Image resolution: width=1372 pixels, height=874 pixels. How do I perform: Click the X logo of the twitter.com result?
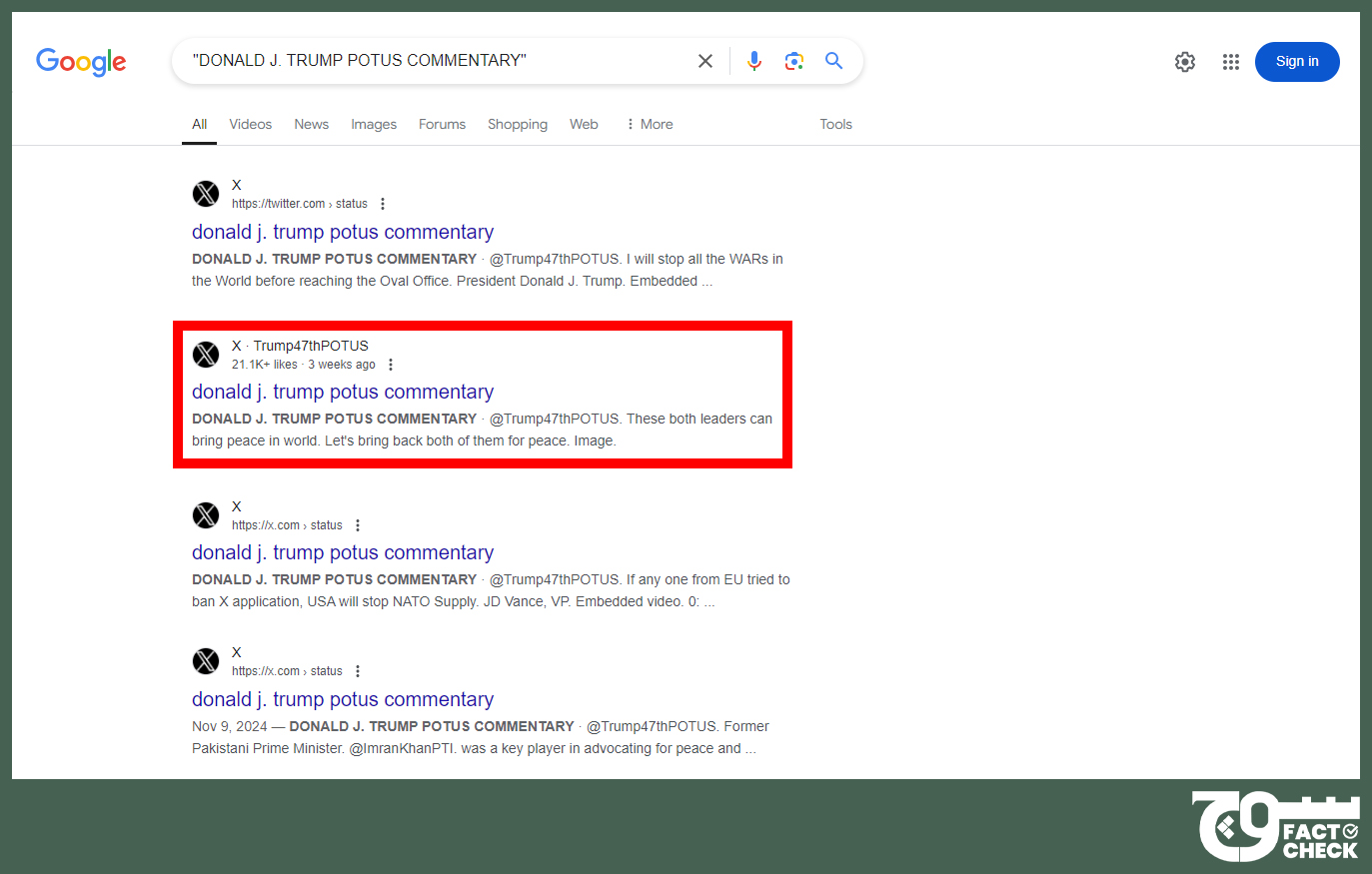pos(206,194)
